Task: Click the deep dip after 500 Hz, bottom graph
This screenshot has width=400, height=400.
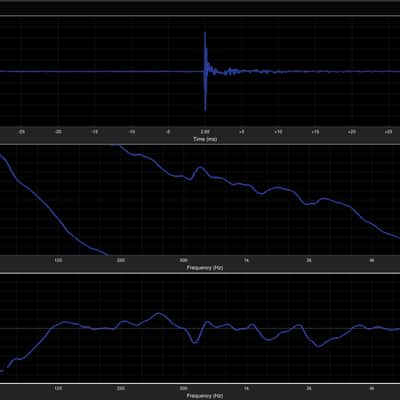Action: click(195, 341)
